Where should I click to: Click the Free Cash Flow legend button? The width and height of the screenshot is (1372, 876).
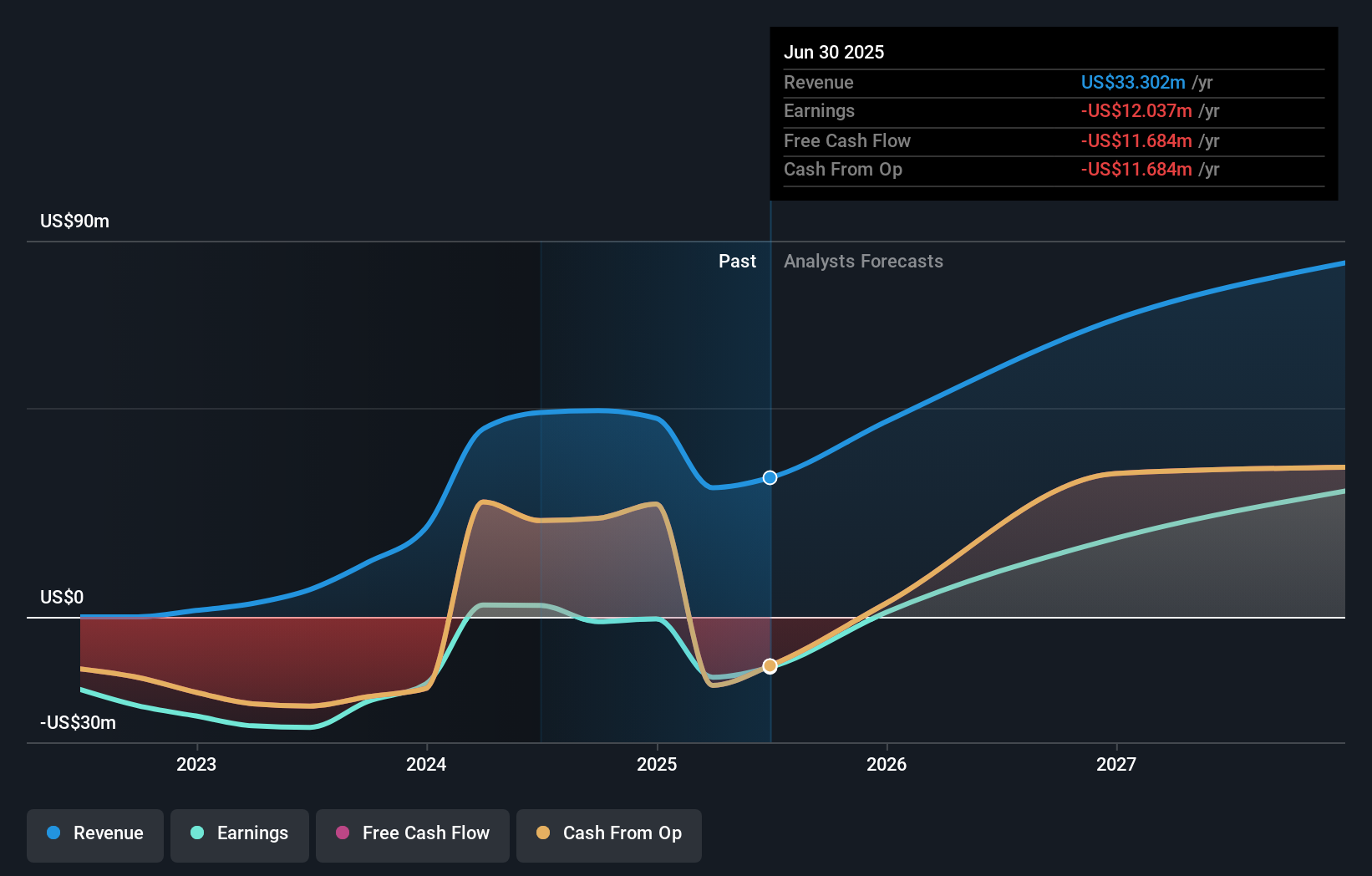point(412,835)
